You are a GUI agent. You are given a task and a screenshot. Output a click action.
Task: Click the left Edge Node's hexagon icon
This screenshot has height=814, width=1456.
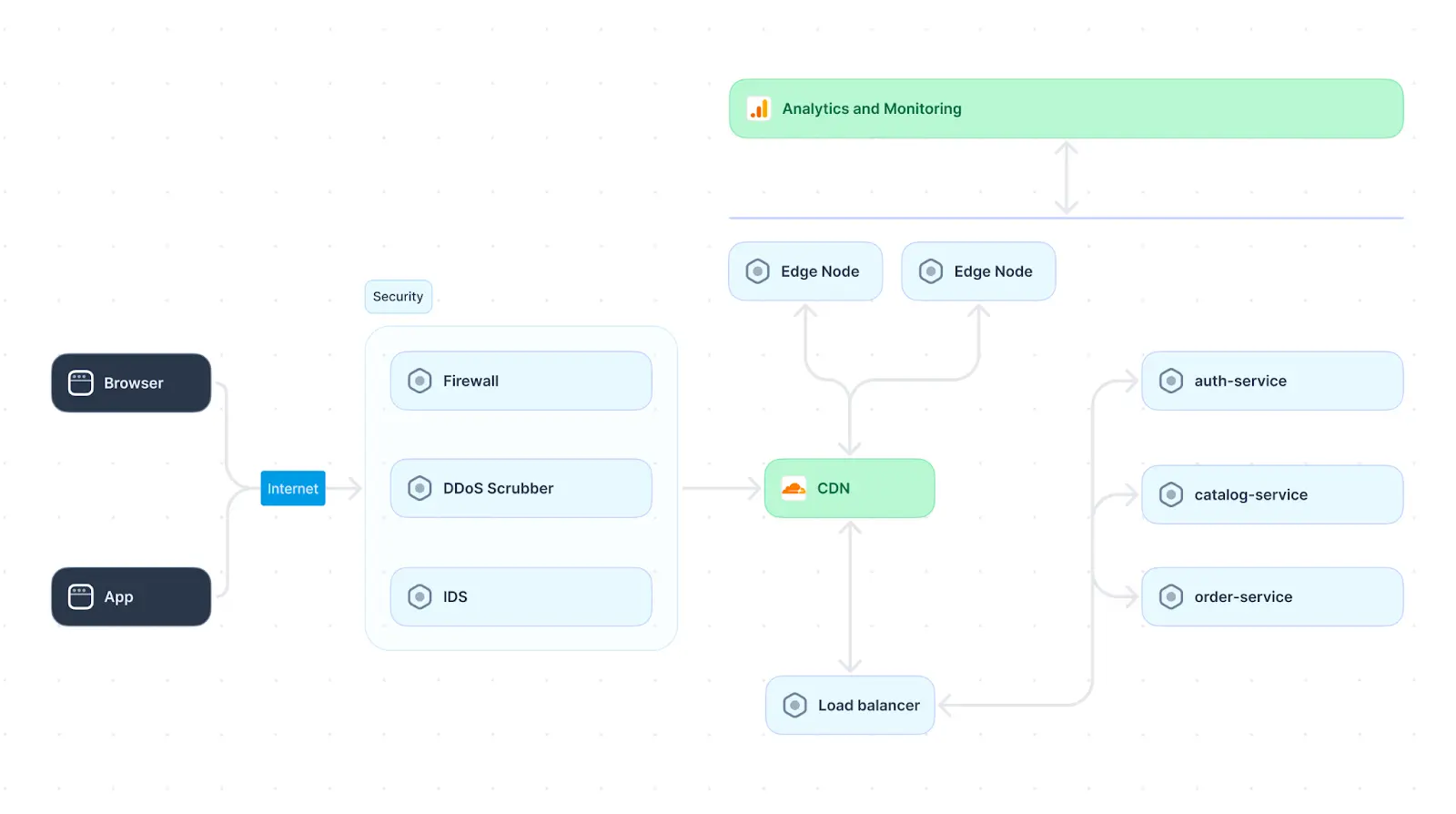(x=757, y=271)
